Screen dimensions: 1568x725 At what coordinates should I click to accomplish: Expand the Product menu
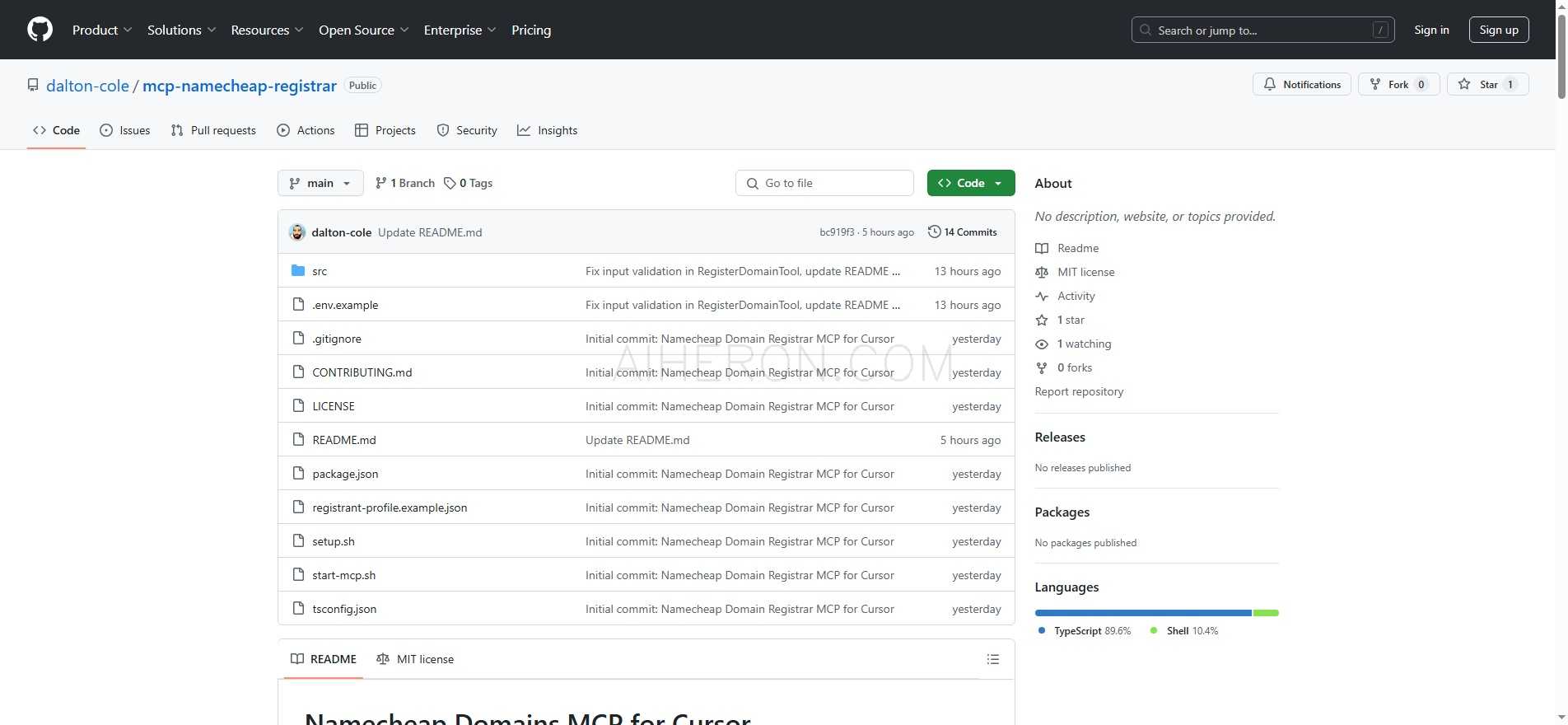(102, 30)
